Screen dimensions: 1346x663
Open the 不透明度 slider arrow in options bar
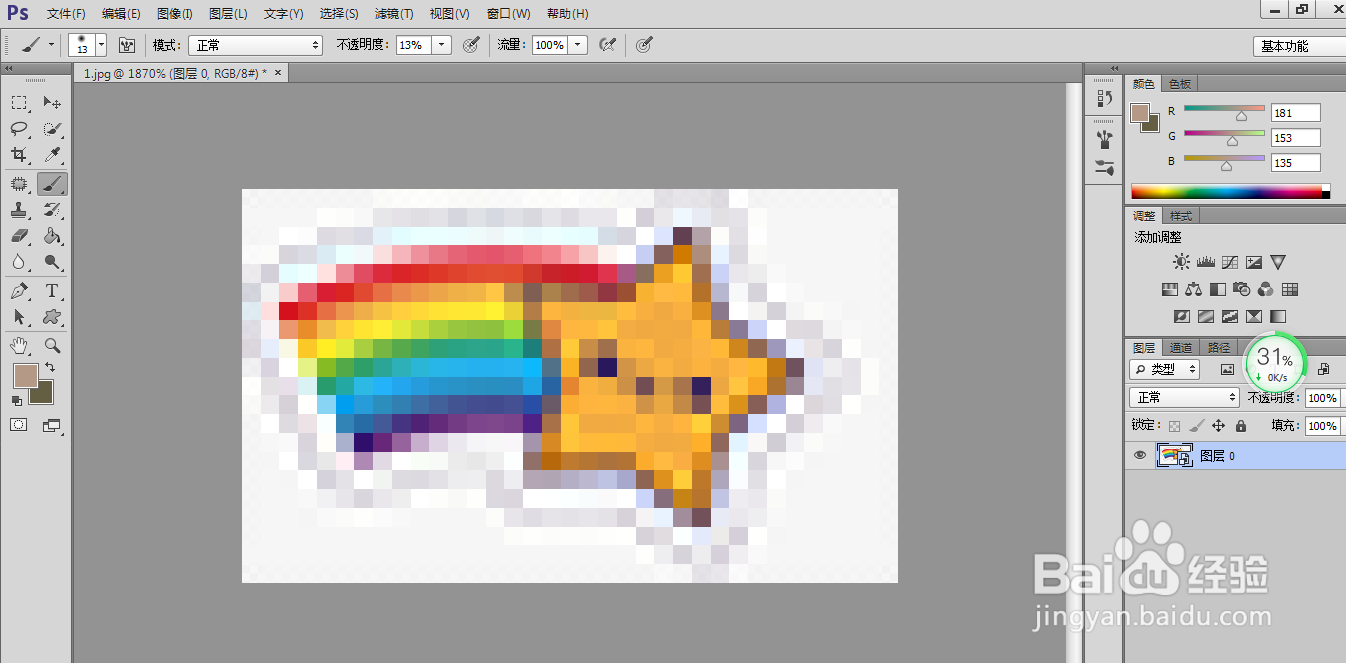(x=443, y=45)
